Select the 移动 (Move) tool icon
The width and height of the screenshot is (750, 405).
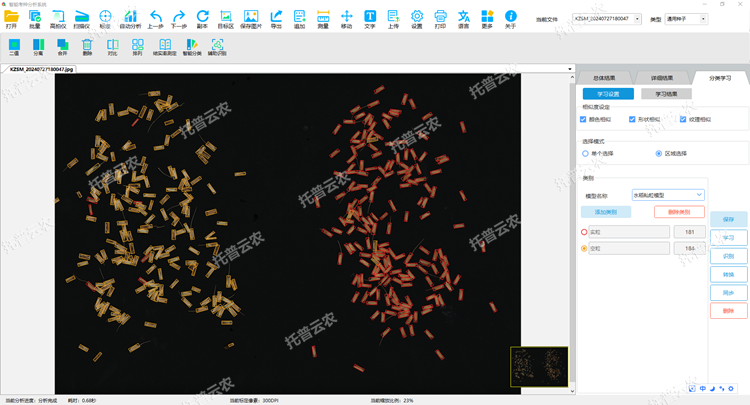pyautogui.click(x=347, y=17)
